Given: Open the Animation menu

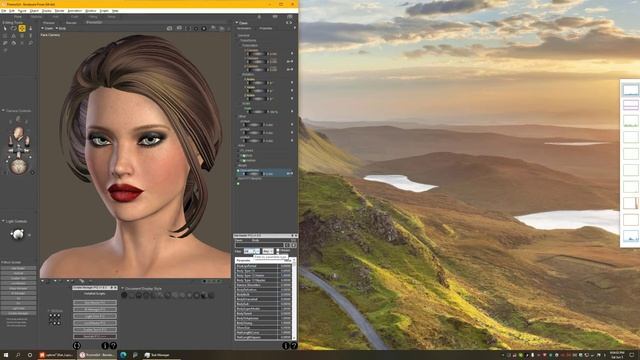Looking at the screenshot, I should (75, 11).
